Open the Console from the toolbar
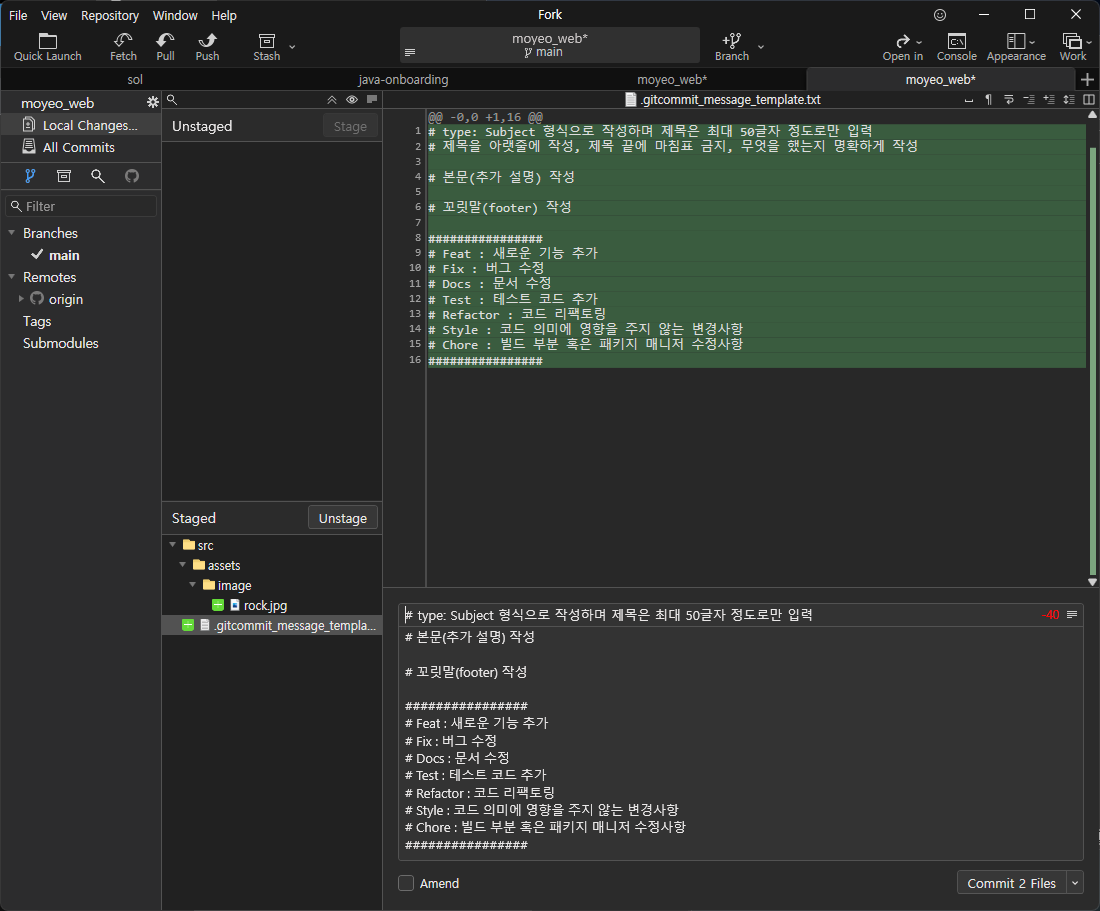This screenshot has height=911, width=1100. [956, 41]
